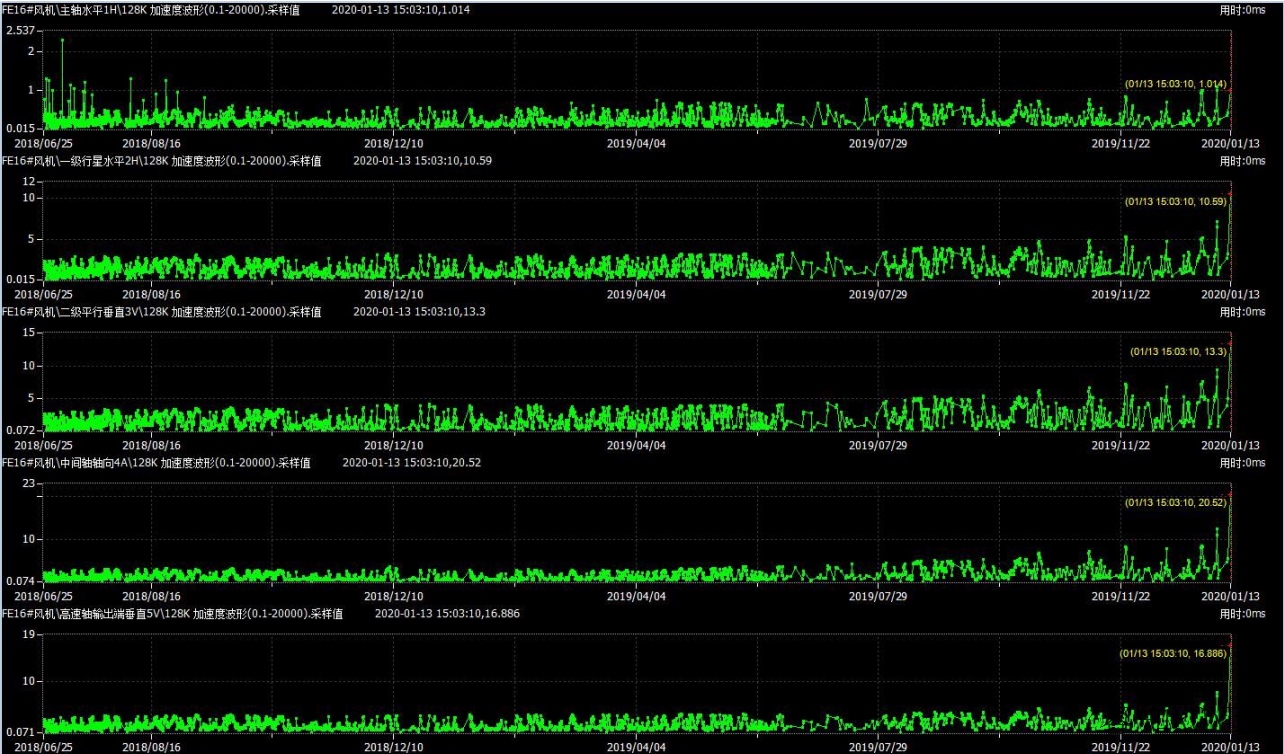The height and width of the screenshot is (754, 1284).
Task: Click the y-axis value 23 on 中间轴轴向4A chart
Action: click(x=29, y=484)
